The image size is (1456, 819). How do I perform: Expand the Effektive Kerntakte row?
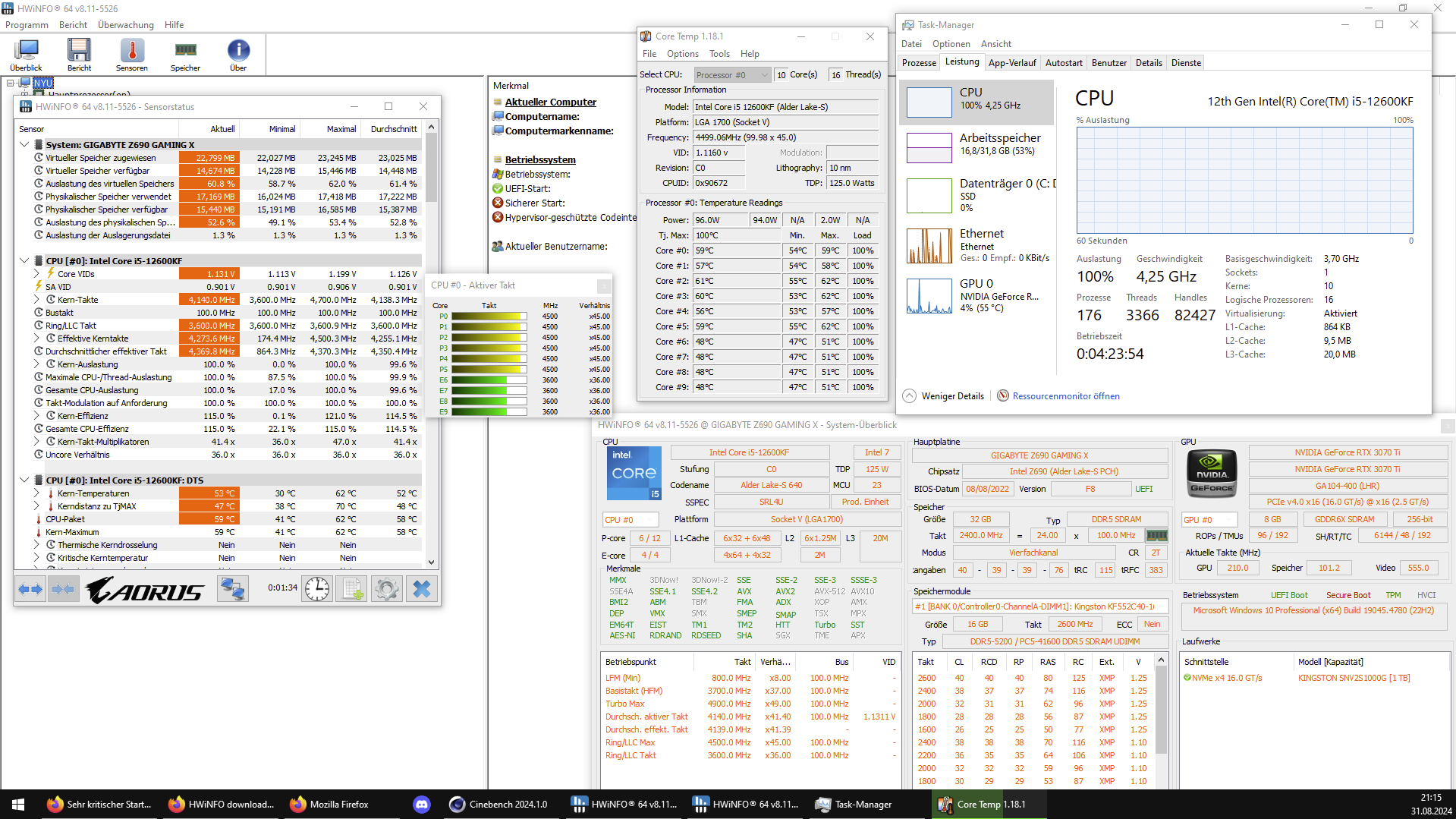[x=36, y=338]
